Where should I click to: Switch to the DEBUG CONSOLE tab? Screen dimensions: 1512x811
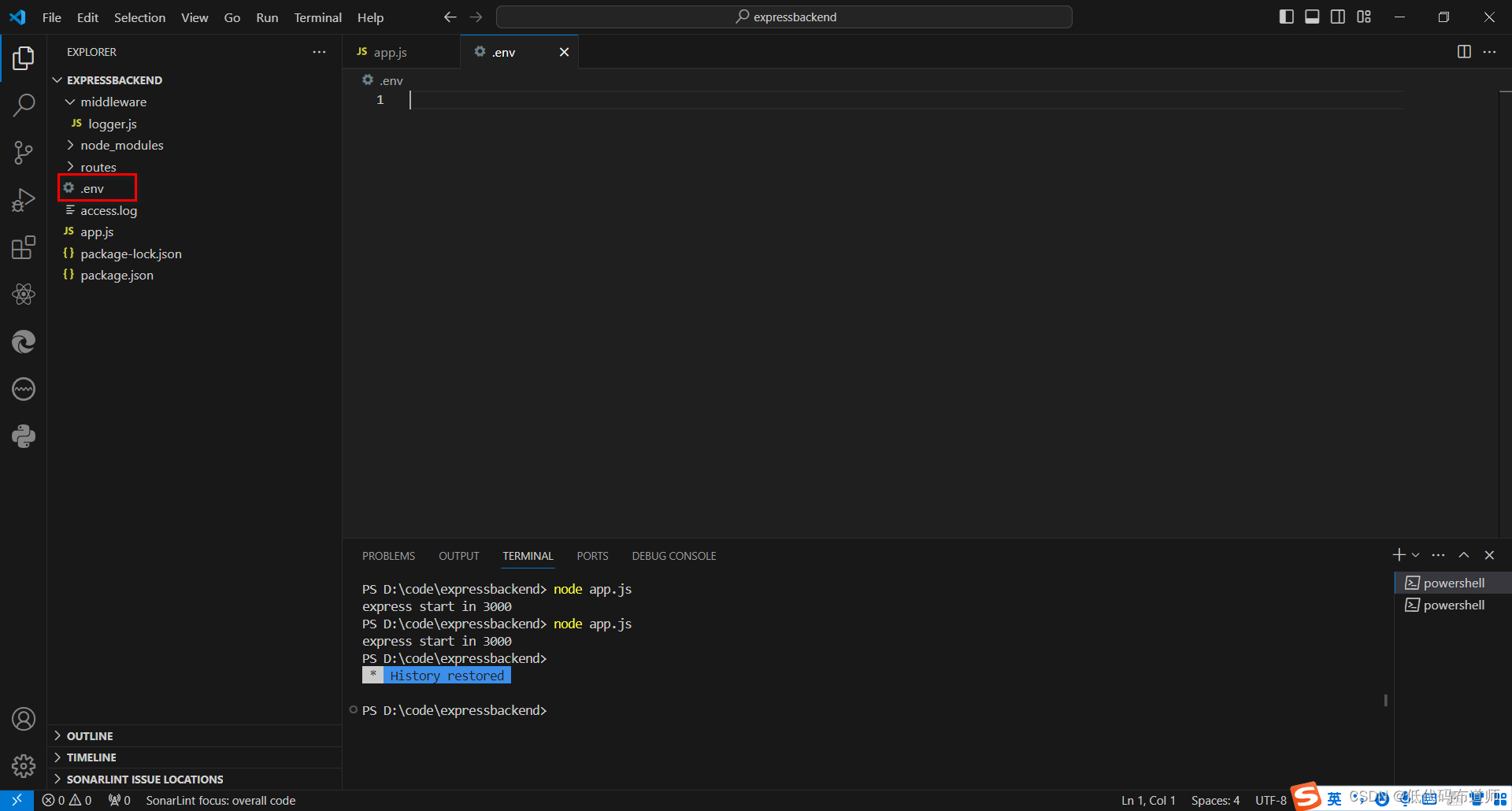pos(674,556)
